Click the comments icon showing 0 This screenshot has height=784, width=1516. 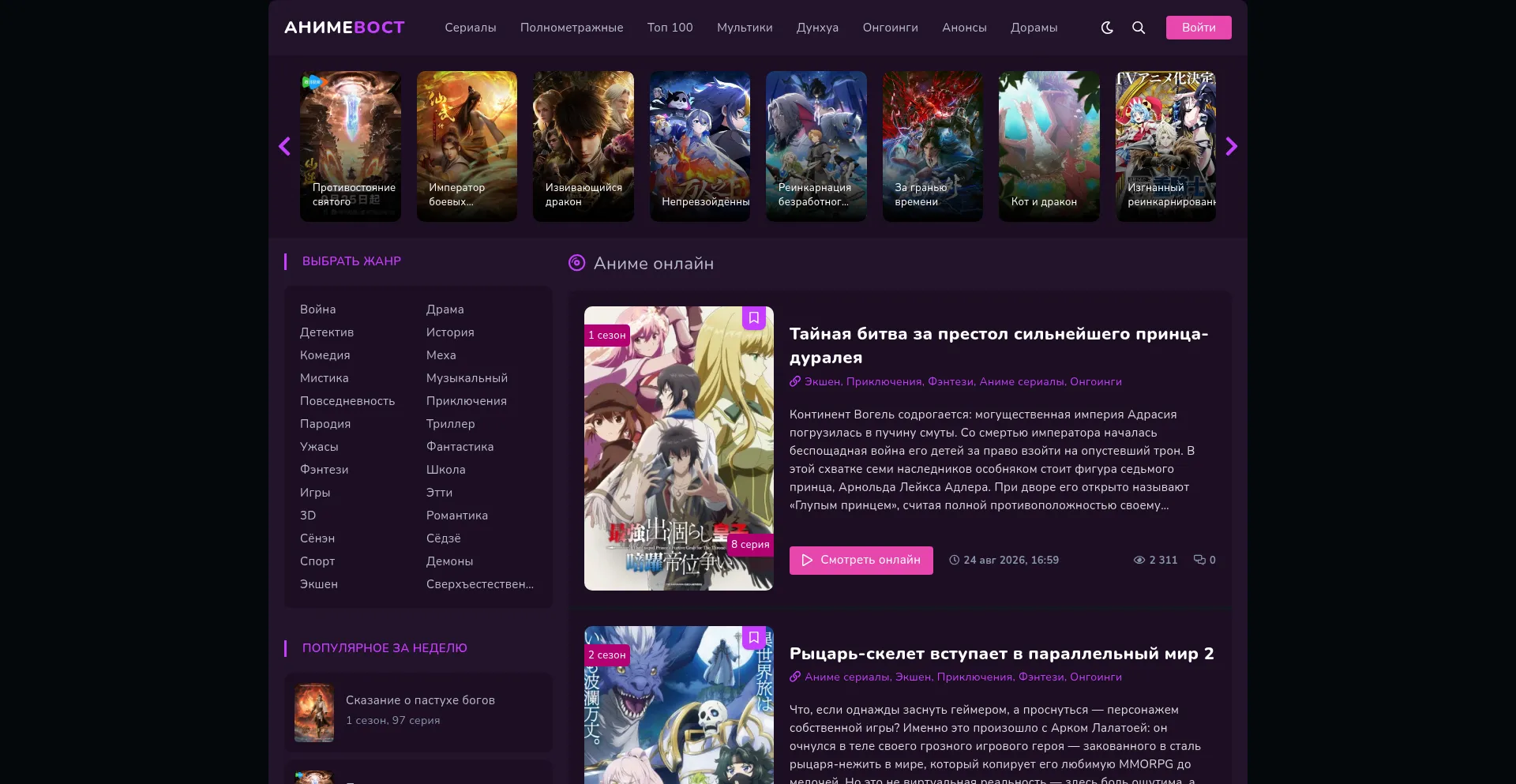pos(1199,560)
